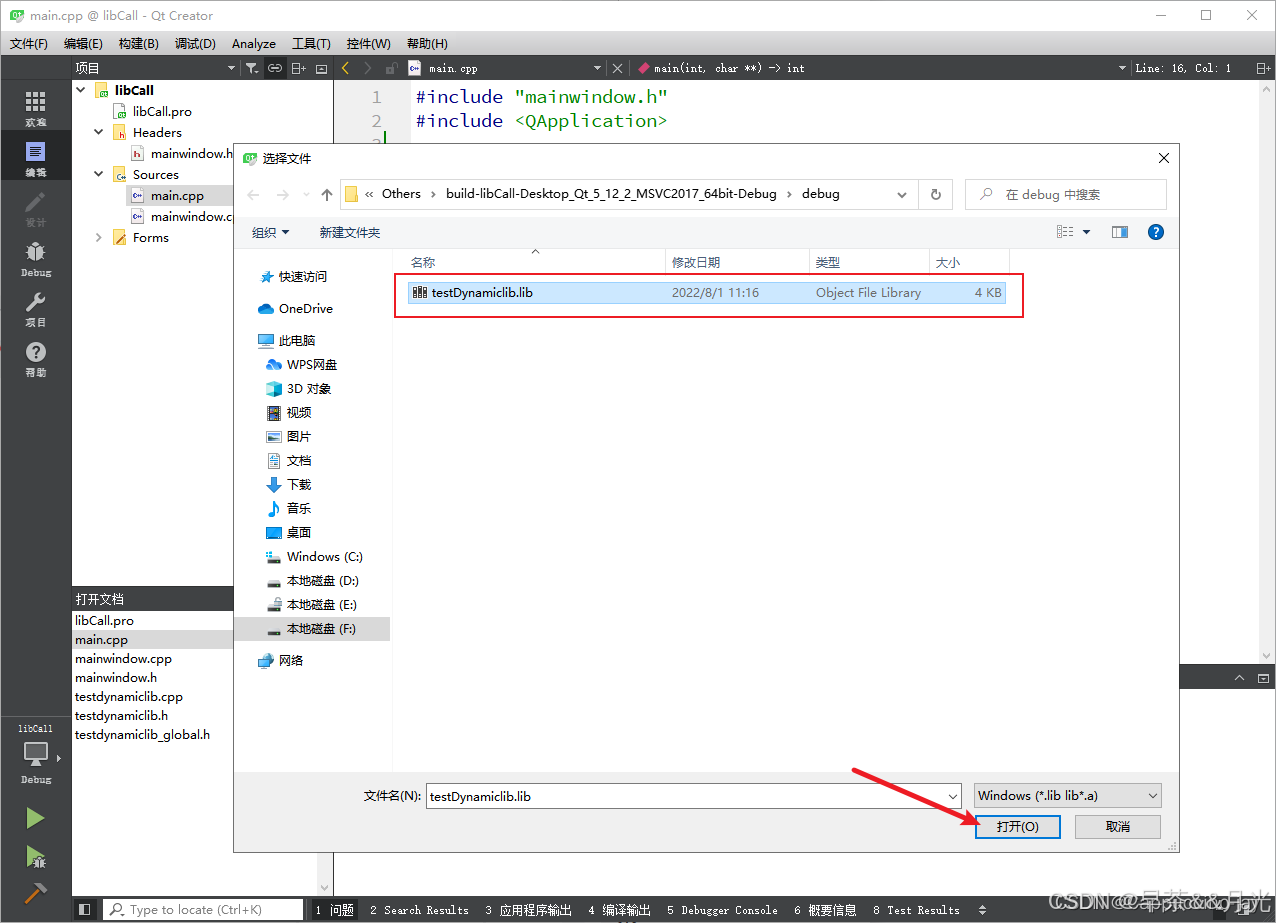This screenshot has width=1276, height=923.
Task: Switch to Debug mode in sidebar
Action: click(35, 258)
